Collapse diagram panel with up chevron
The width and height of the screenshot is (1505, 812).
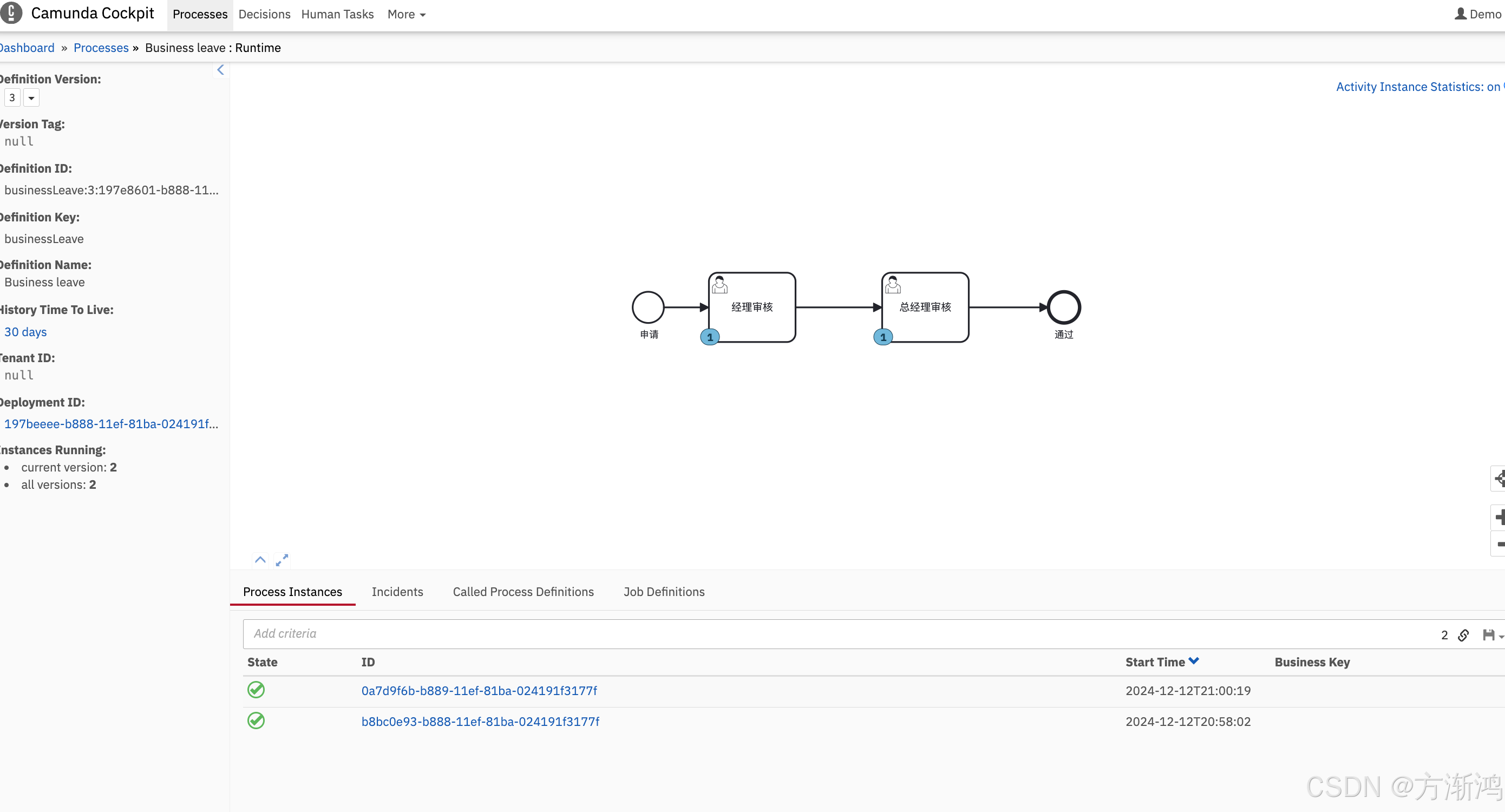(x=260, y=560)
